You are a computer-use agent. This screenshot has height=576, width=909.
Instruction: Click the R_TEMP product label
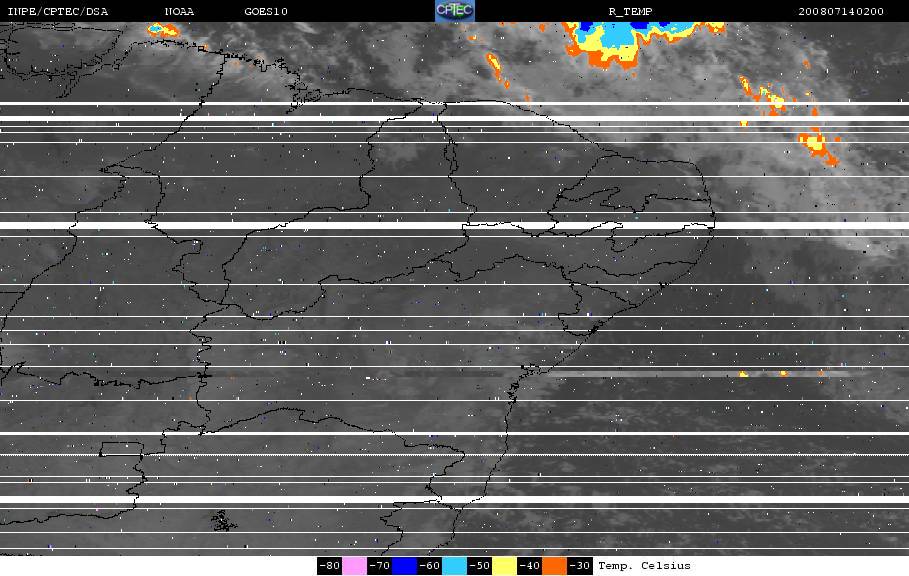click(x=630, y=12)
